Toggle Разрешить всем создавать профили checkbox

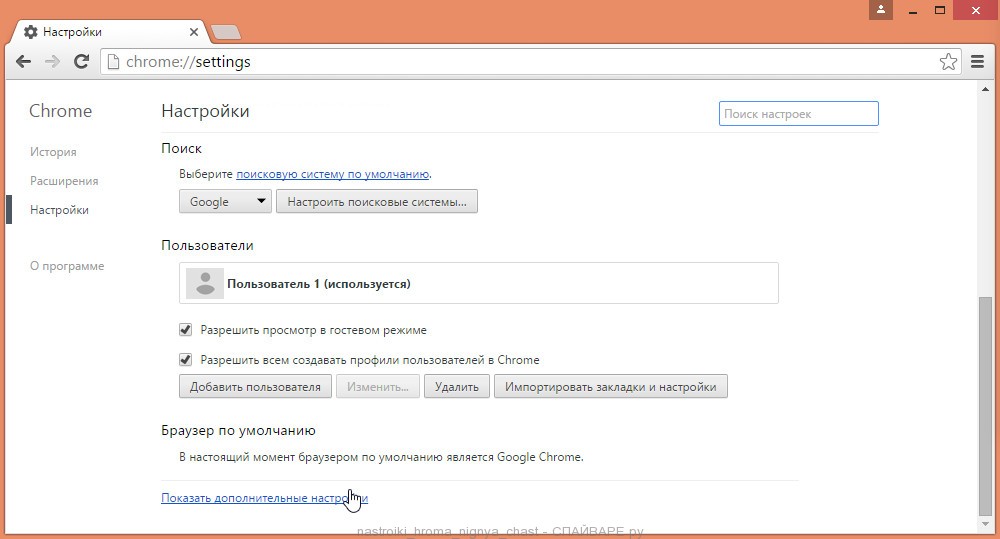click(x=186, y=360)
